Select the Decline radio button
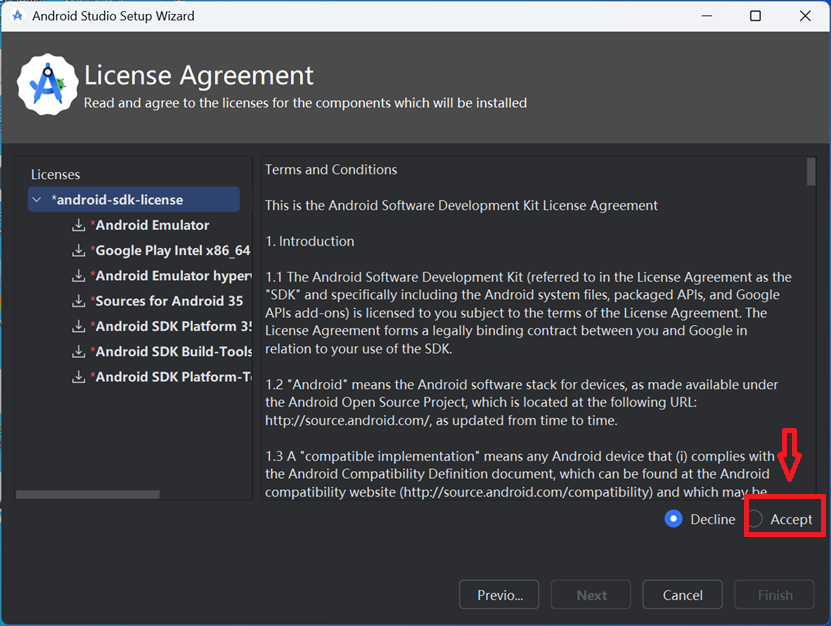Image resolution: width=831 pixels, height=626 pixels. click(673, 519)
